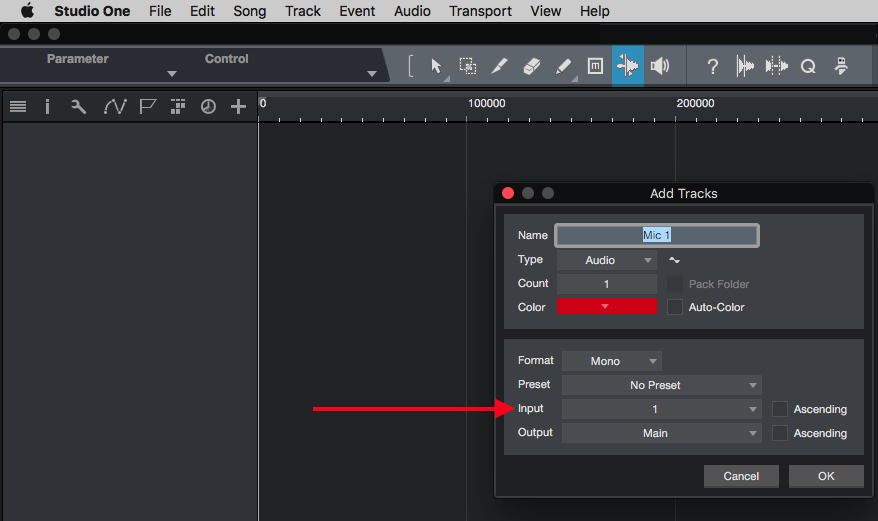The image size is (878, 521).
Task: Pick a track color from red swatch
Action: coord(607,307)
